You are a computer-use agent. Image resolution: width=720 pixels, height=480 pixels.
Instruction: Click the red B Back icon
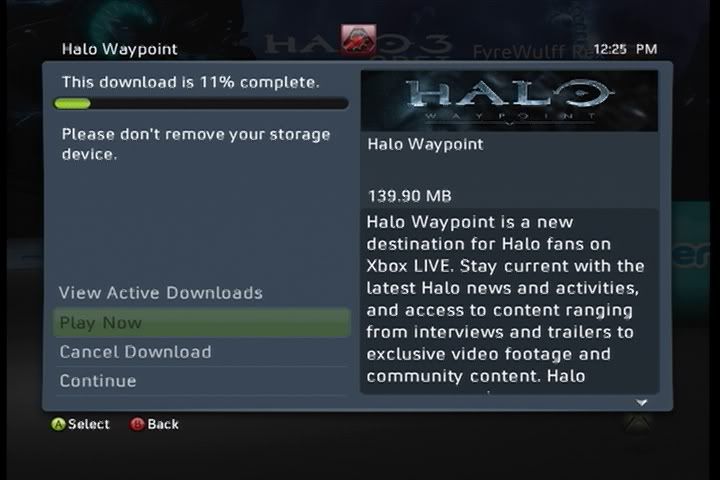point(137,424)
